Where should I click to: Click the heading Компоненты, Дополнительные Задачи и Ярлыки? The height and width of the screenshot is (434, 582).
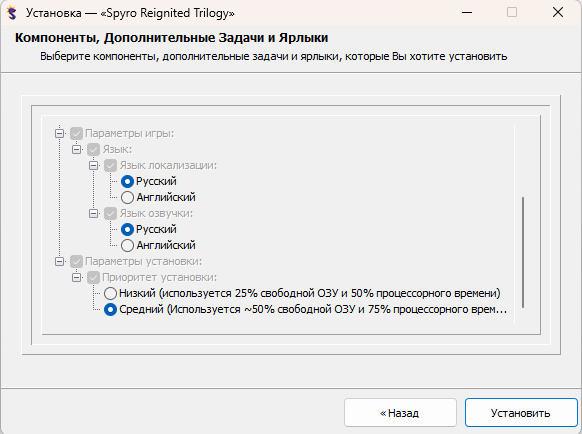(x=171, y=38)
